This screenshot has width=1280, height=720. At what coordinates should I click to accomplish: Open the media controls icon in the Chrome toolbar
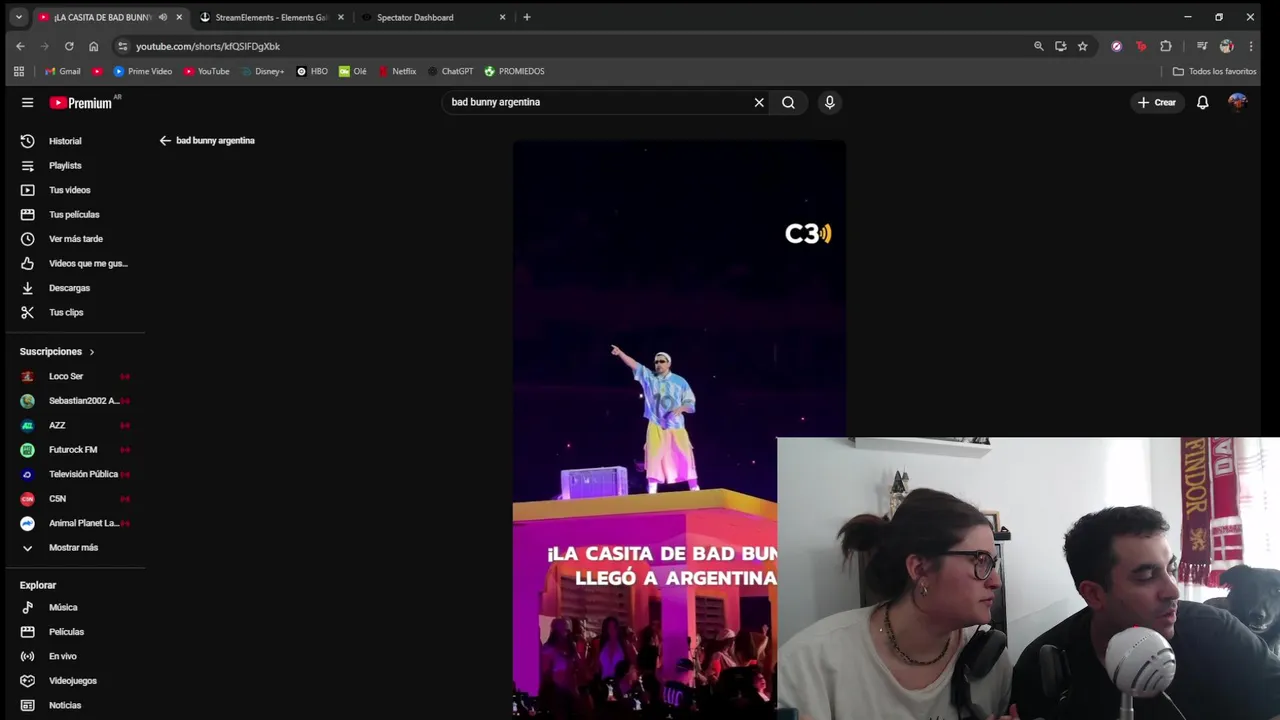(x=1202, y=46)
